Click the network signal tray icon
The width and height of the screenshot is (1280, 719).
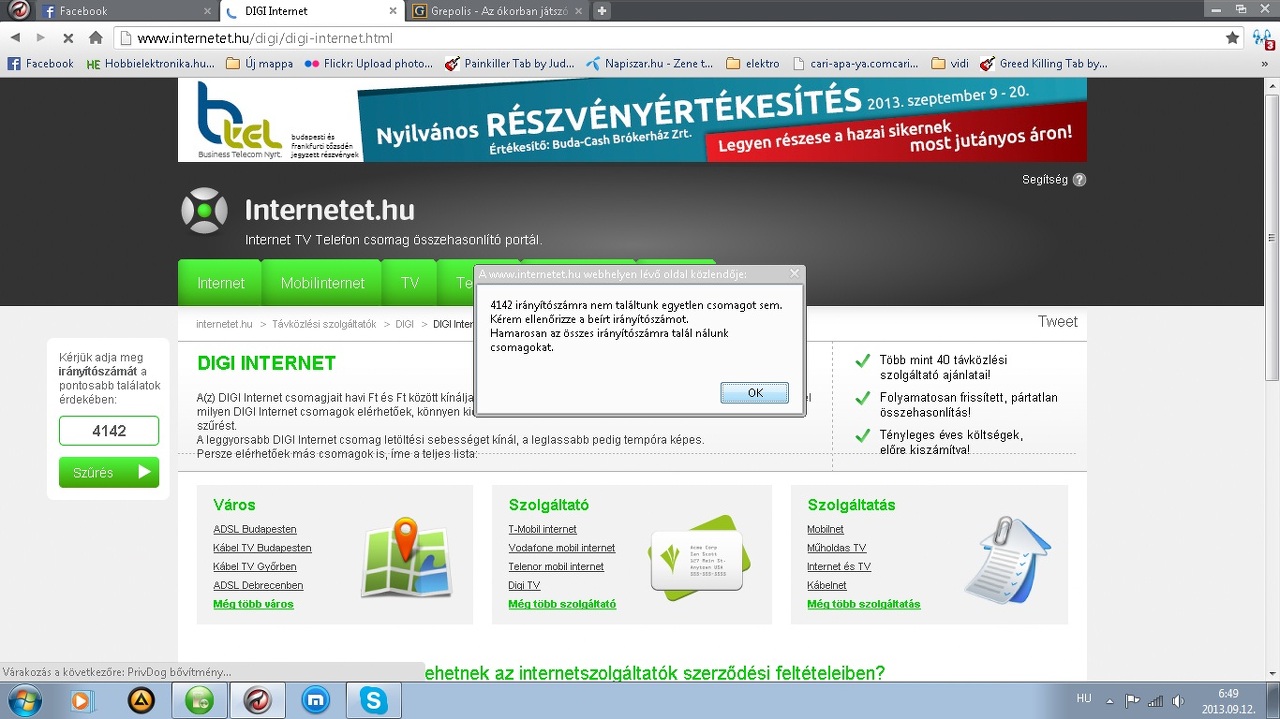pos(1155,701)
